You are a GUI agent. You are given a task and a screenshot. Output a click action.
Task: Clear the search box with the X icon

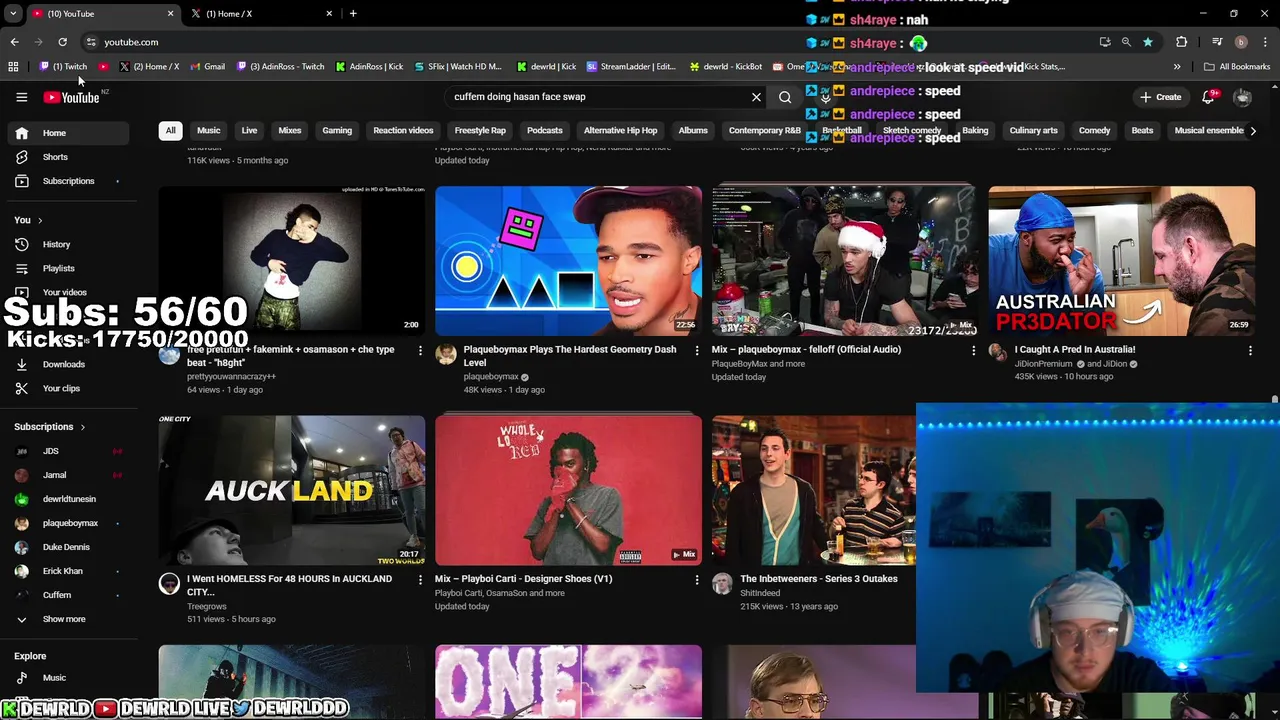pos(756,97)
